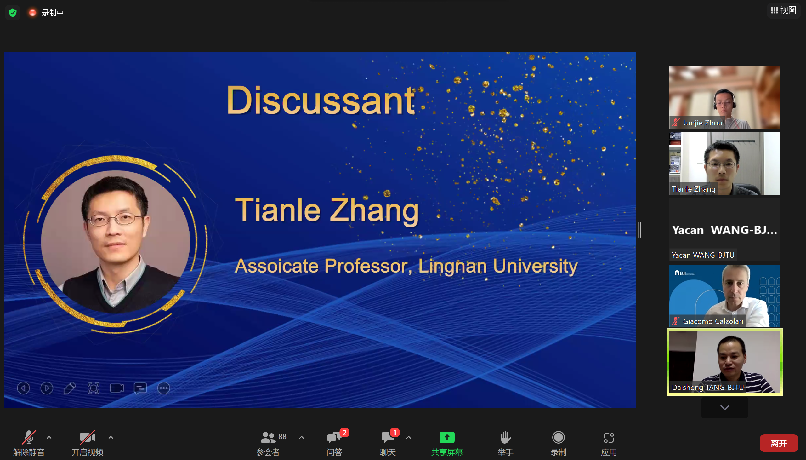Open audio options arrow beside the microphone

tap(49, 438)
